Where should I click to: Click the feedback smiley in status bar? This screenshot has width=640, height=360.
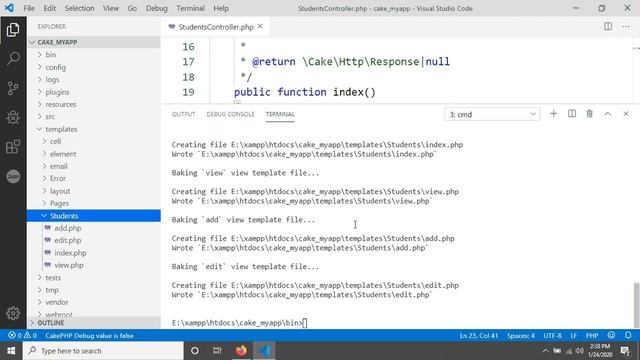611,336
